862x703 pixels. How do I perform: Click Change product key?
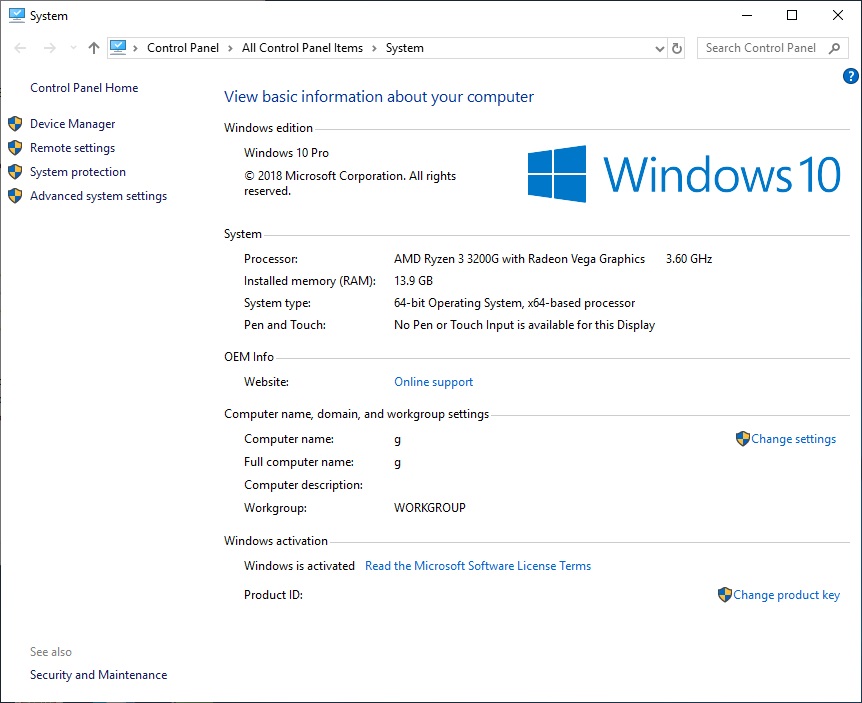[786, 595]
